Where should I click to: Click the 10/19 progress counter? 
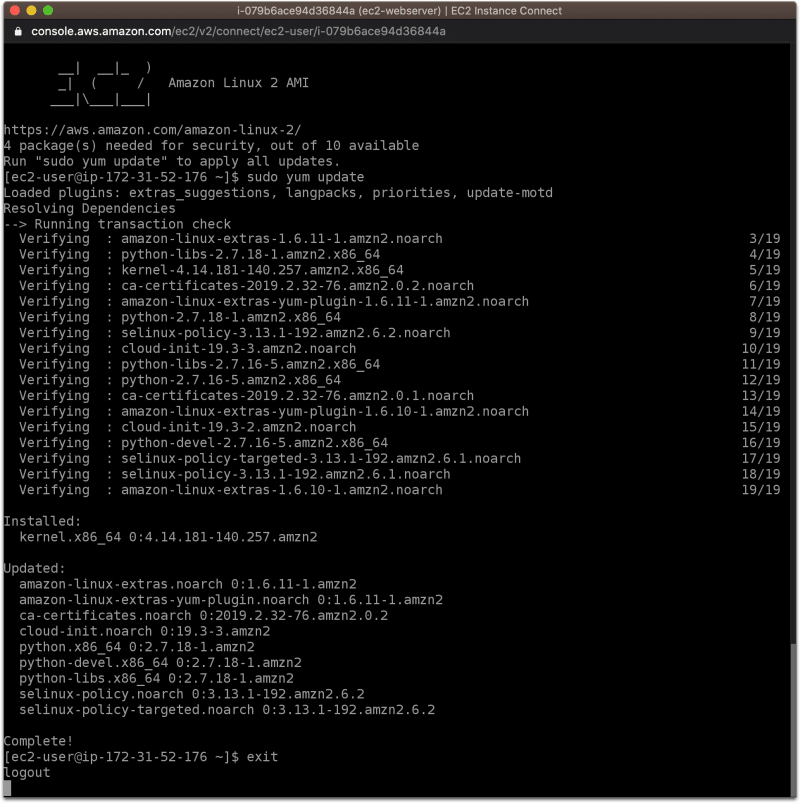pyautogui.click(x=761, y=349)
